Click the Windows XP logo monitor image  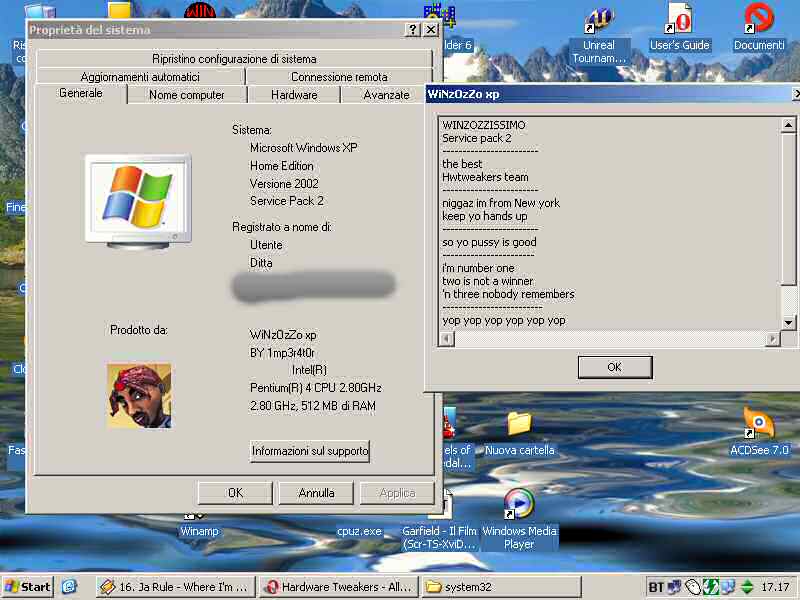point(138,202)
